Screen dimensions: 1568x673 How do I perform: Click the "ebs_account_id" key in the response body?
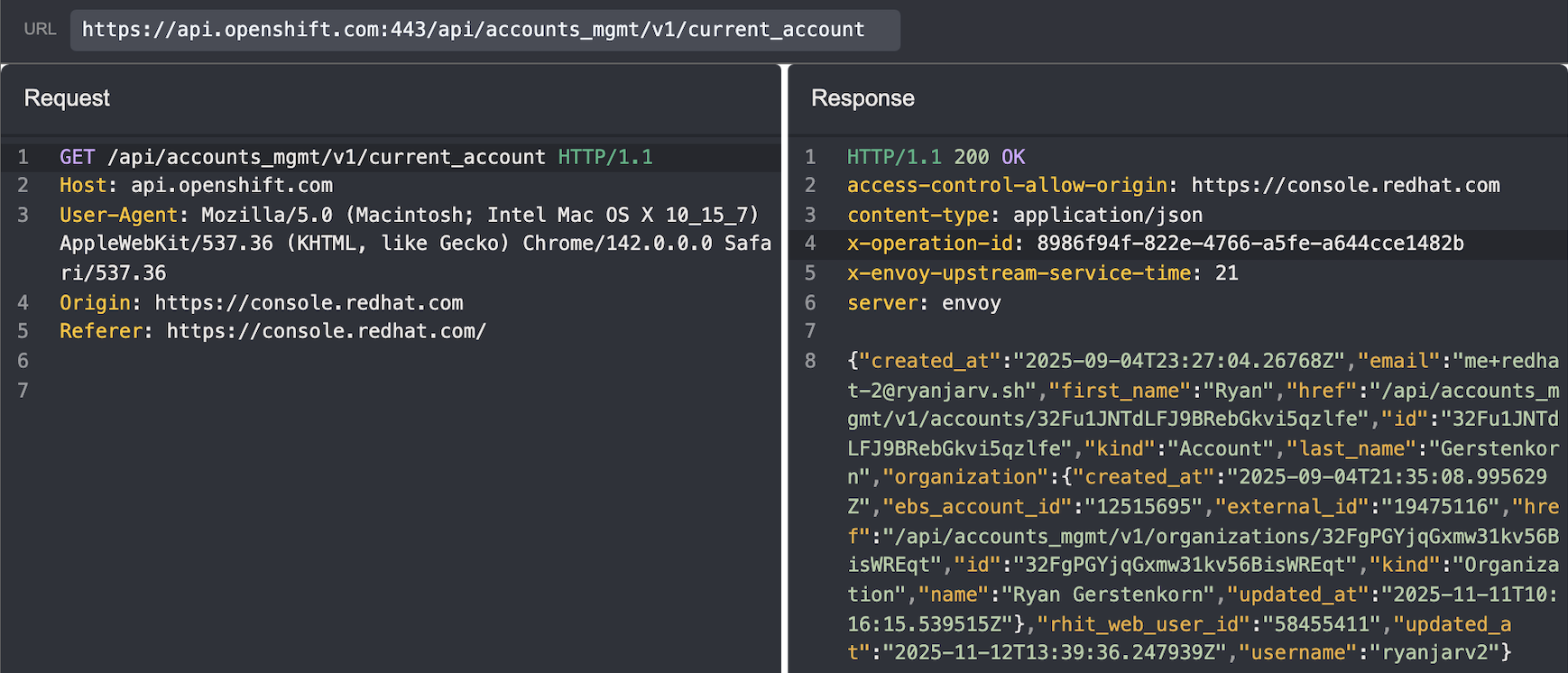click(x=977, y=507)
